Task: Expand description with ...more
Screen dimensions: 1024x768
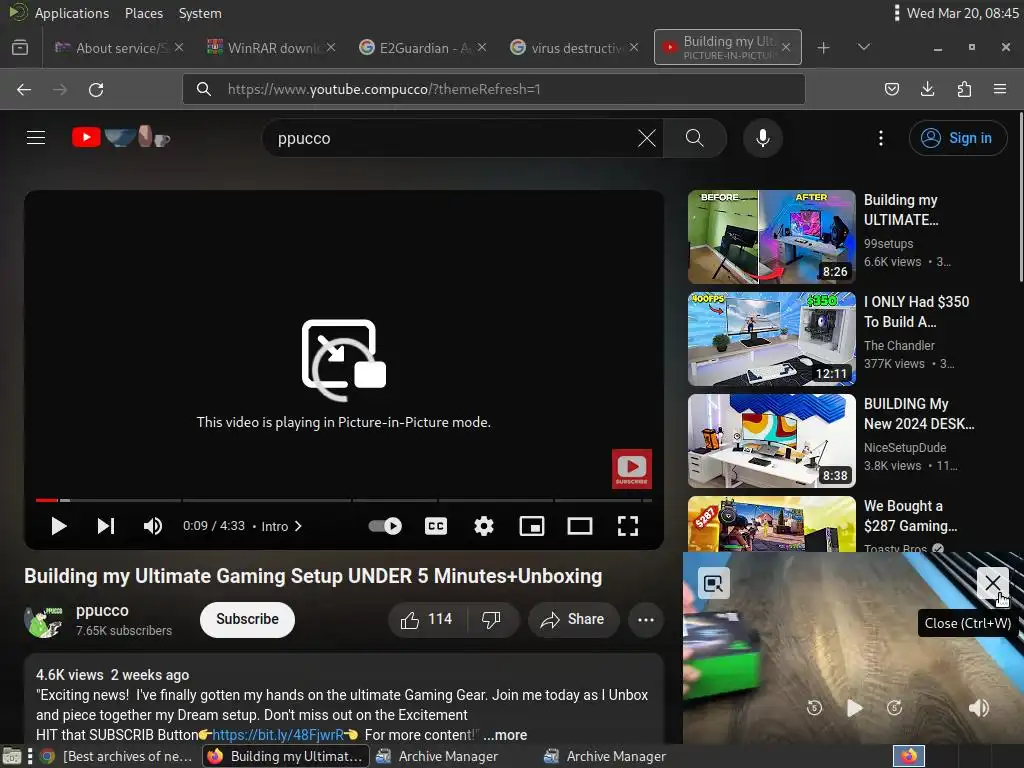Action: click(x=505, y=735)
